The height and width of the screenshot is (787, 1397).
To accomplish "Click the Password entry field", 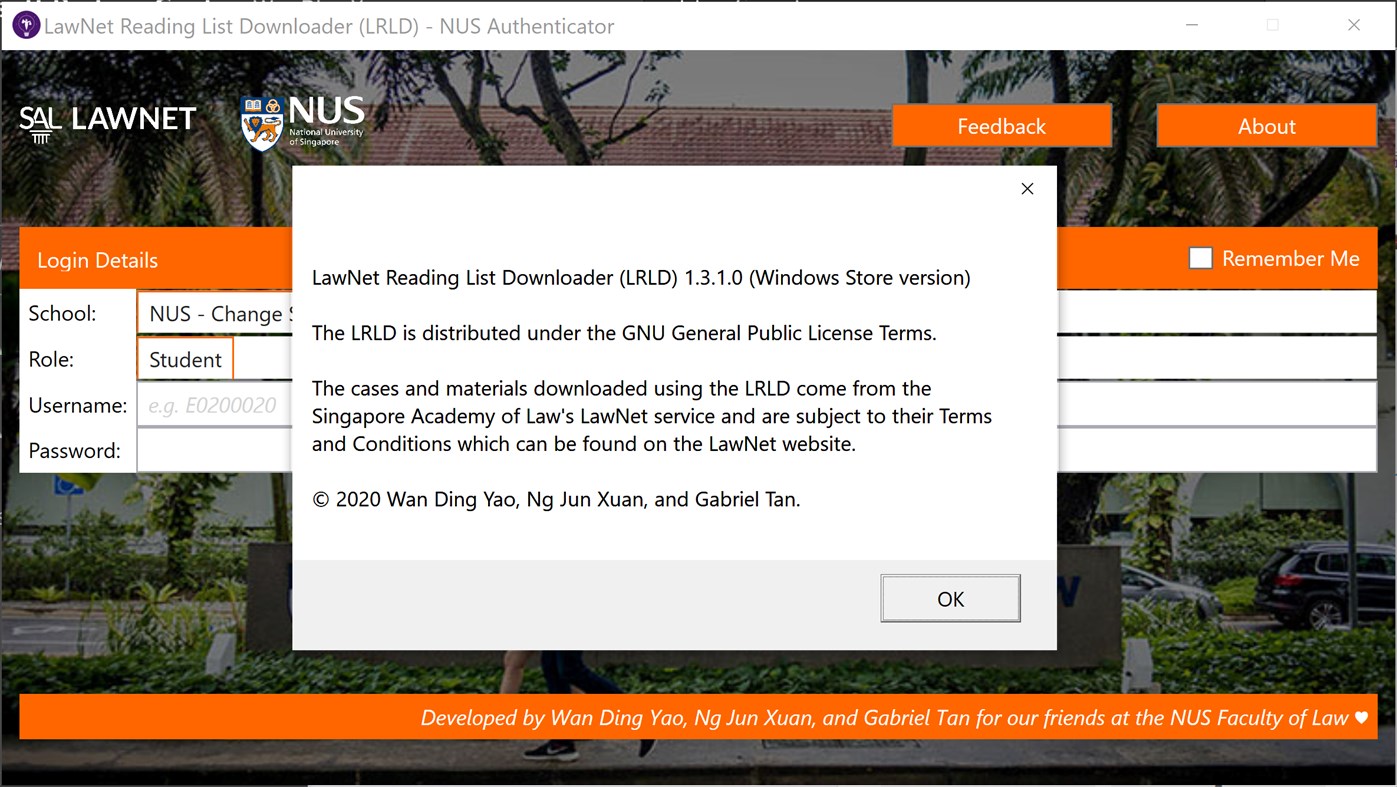I will click(215, 449).
